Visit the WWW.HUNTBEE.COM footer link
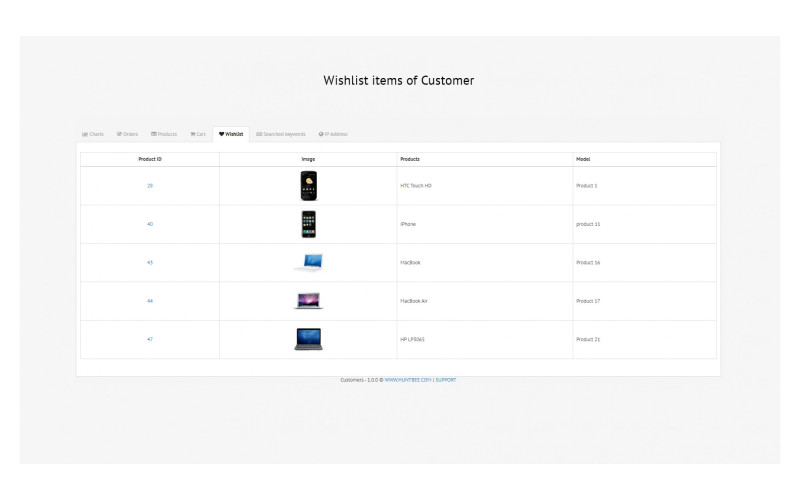This screenshot has height=500, width=800. [407, 380]
